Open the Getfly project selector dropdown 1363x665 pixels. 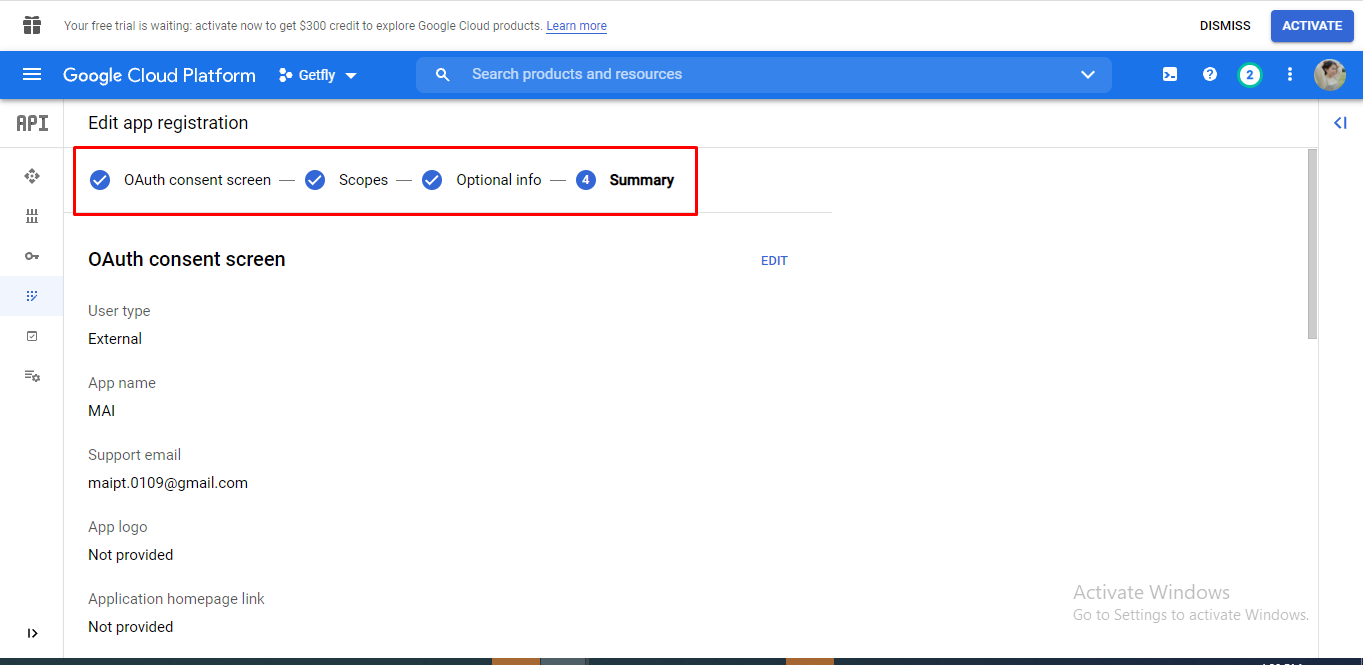coord(317,75)
